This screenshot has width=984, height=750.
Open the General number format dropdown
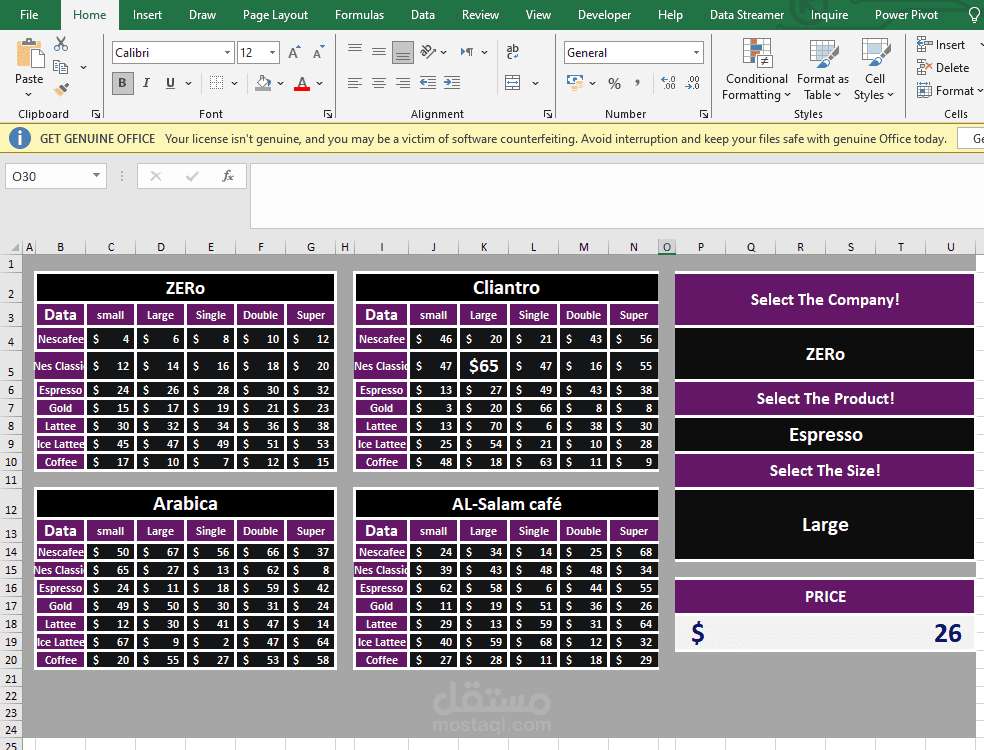pyautogui.click(x=696, y=53)
